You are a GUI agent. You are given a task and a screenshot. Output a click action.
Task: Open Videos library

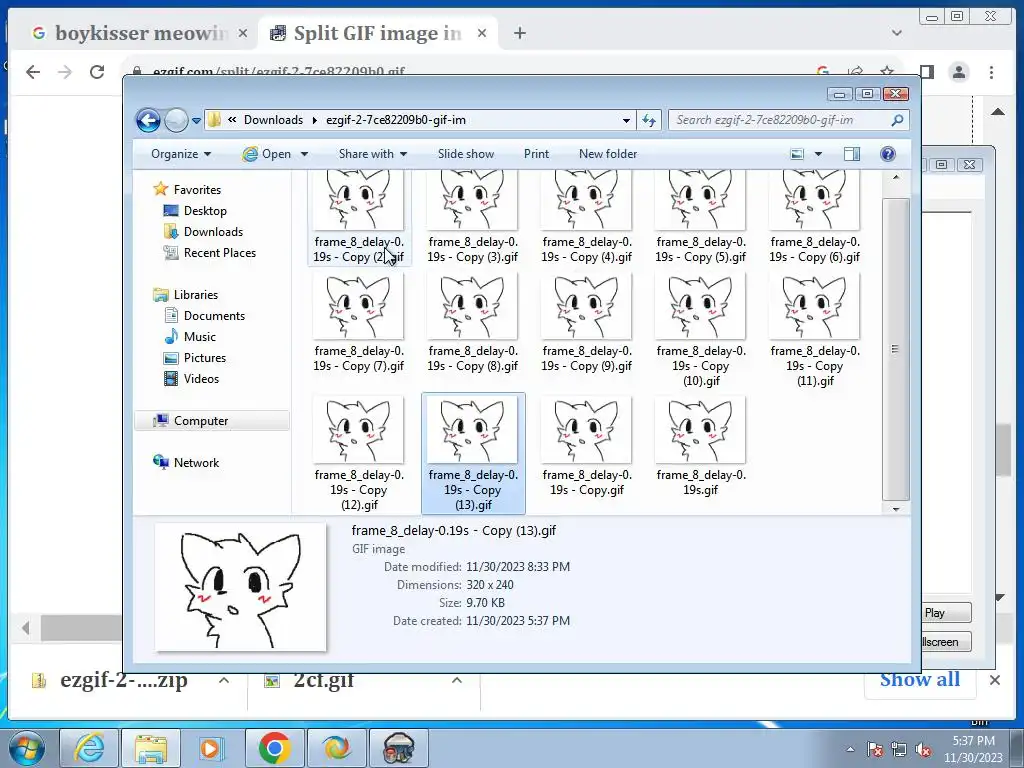201,379
